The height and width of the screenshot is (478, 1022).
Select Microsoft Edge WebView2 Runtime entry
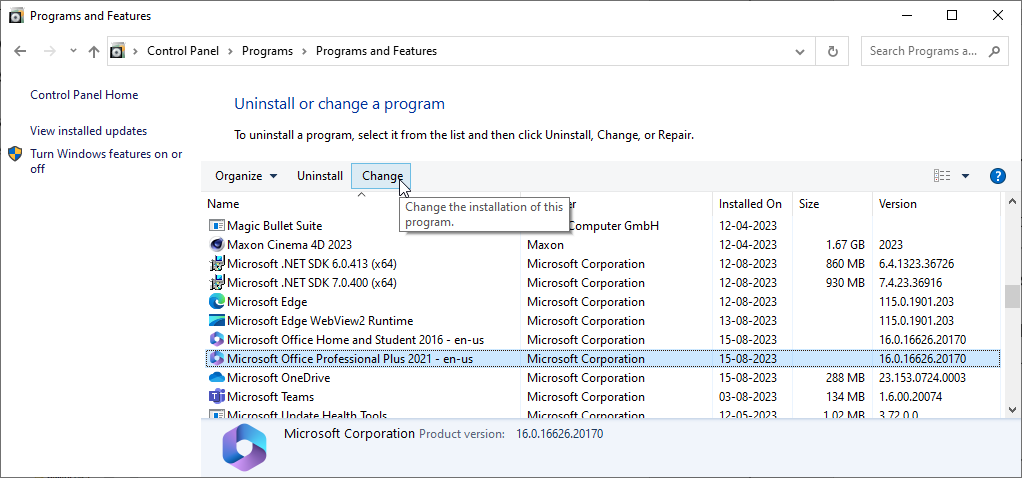click(320, 321)
